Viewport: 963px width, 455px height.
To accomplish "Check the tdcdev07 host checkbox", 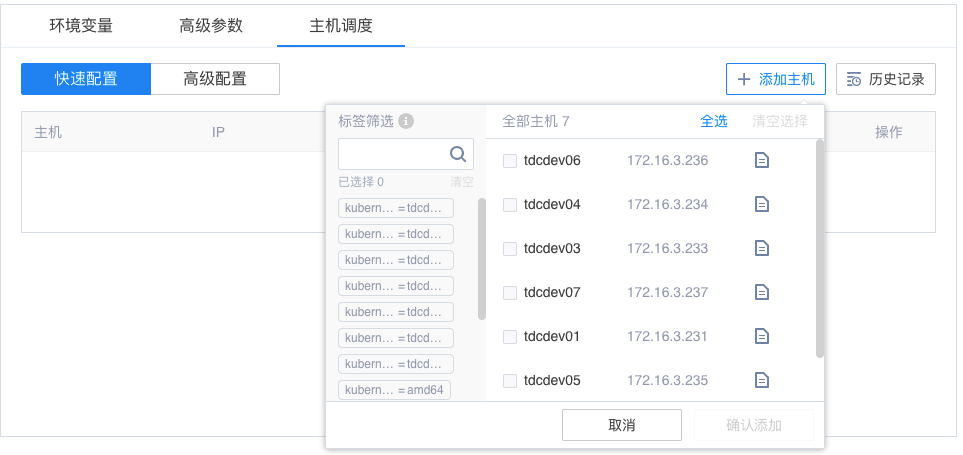I will tap(510, 293).
